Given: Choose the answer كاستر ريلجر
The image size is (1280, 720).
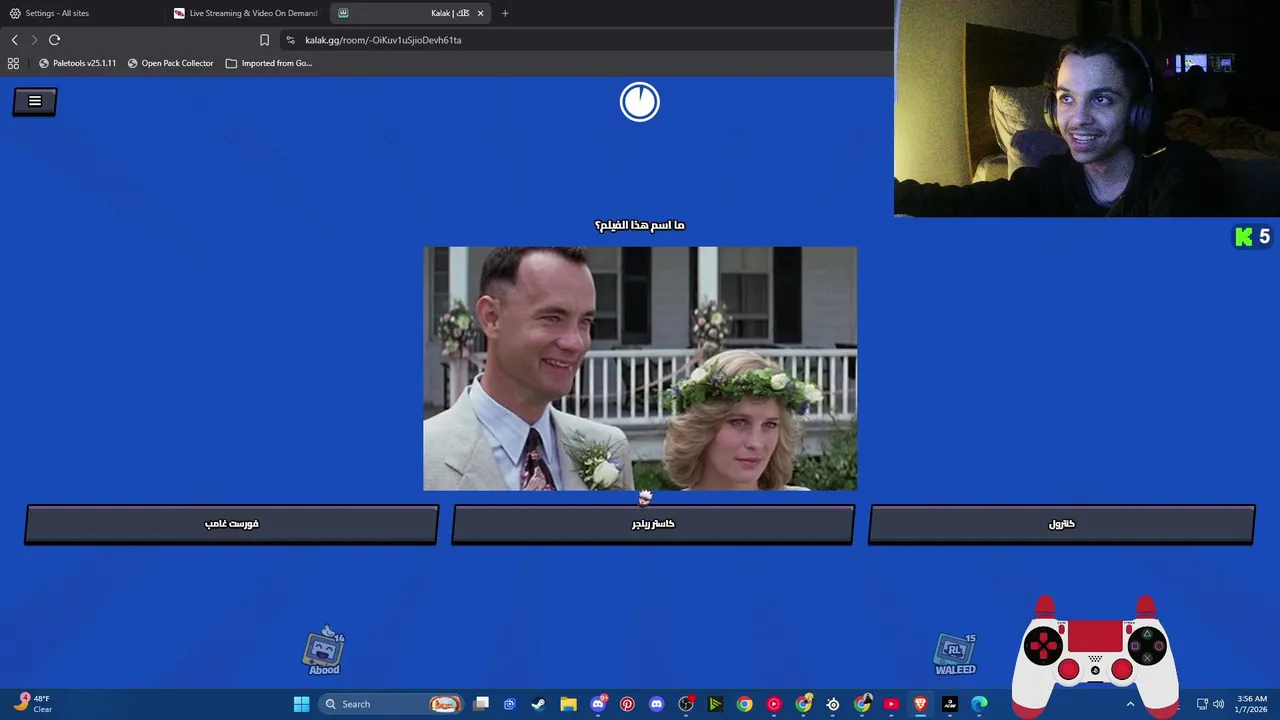Looking at the screenshot, I should tap(653, 524).
